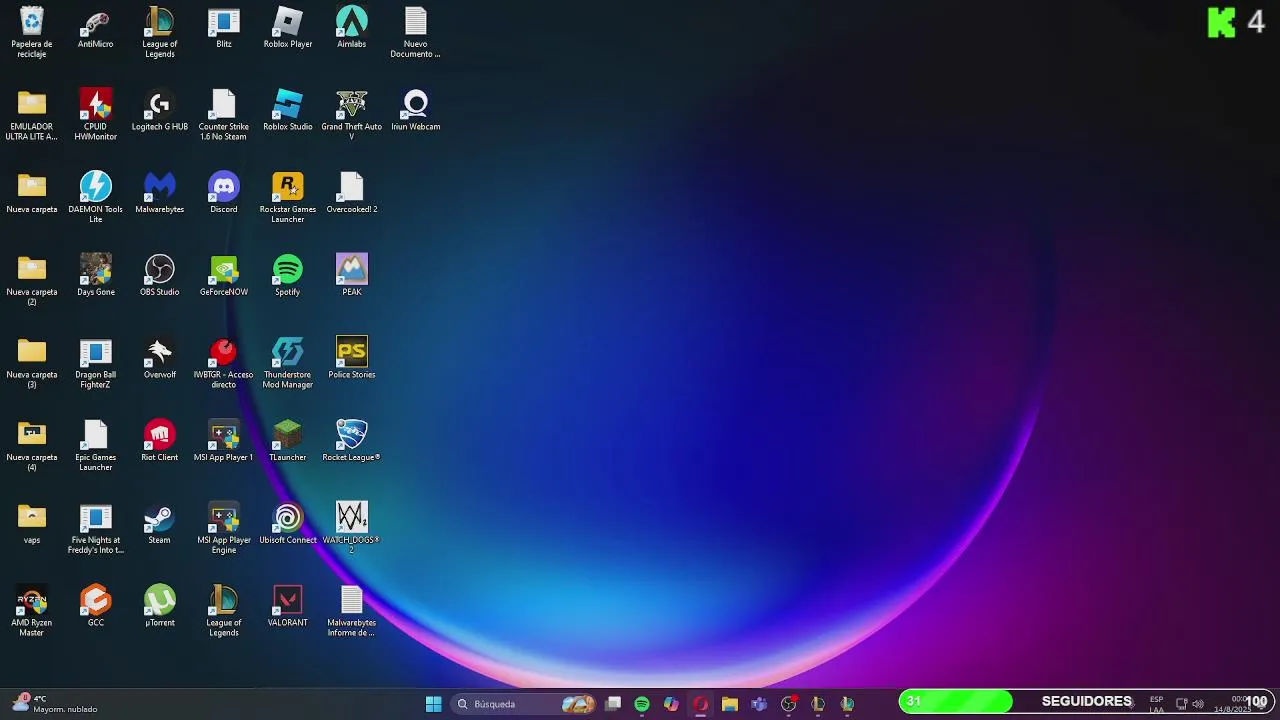Click the CPUID HWMonitor shortcut

pos(96,115)
